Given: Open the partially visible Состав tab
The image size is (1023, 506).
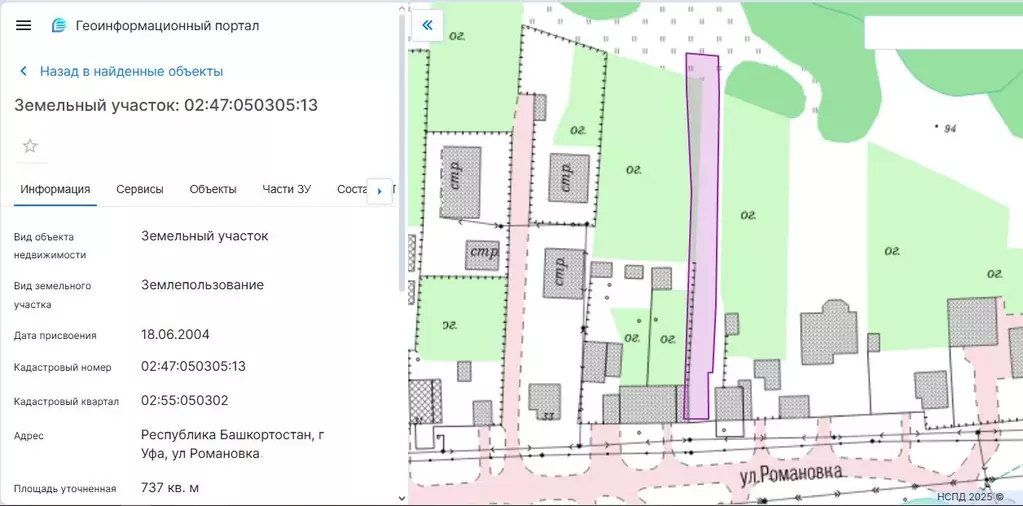Looking at the screenshot, I should pyautogui.click(x=351, y=190).
